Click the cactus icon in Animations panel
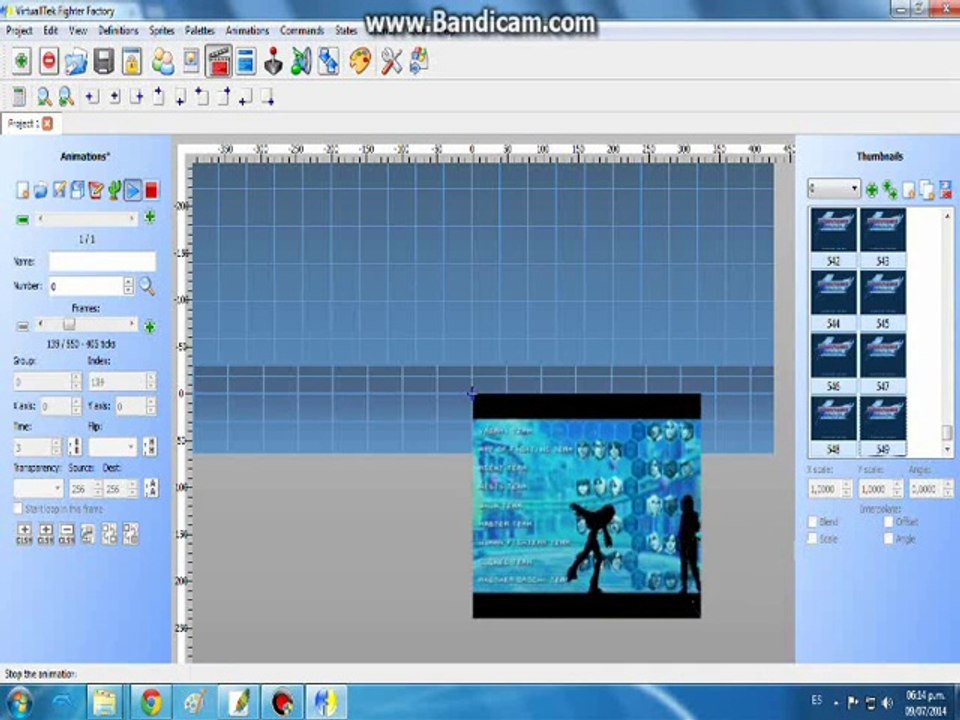This screenshot has width=960, height=720. (114, 190)
